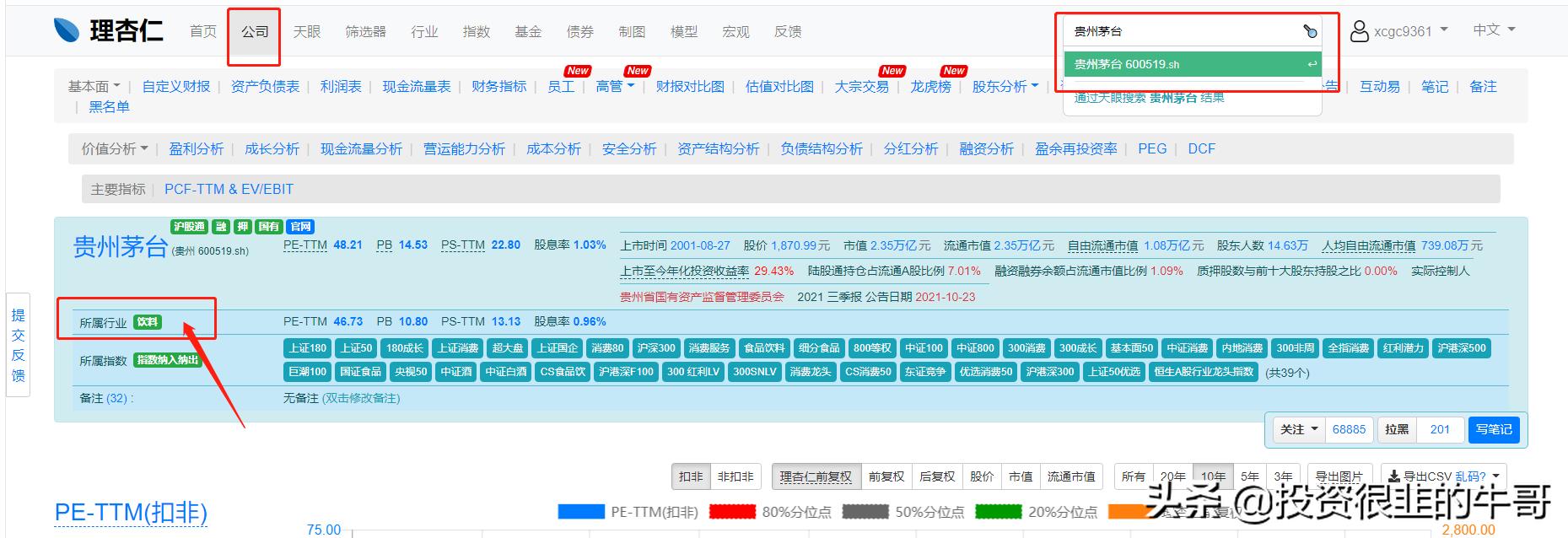Viewport: 1568px width, 538px height.
Task: Open the 央视50 index tag
Action: tap(411, 372)
